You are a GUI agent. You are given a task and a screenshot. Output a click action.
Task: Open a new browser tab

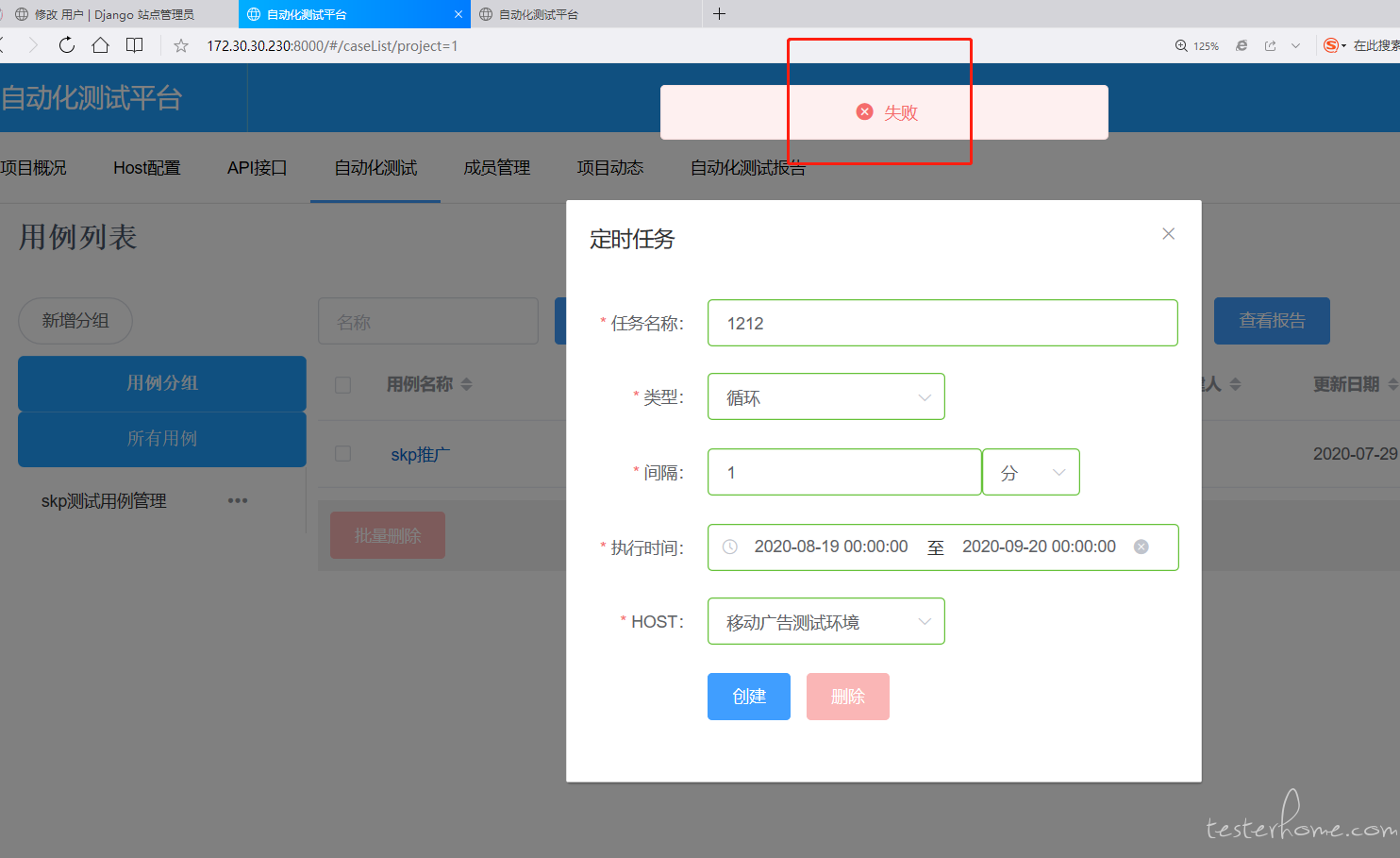pos(719,13)
